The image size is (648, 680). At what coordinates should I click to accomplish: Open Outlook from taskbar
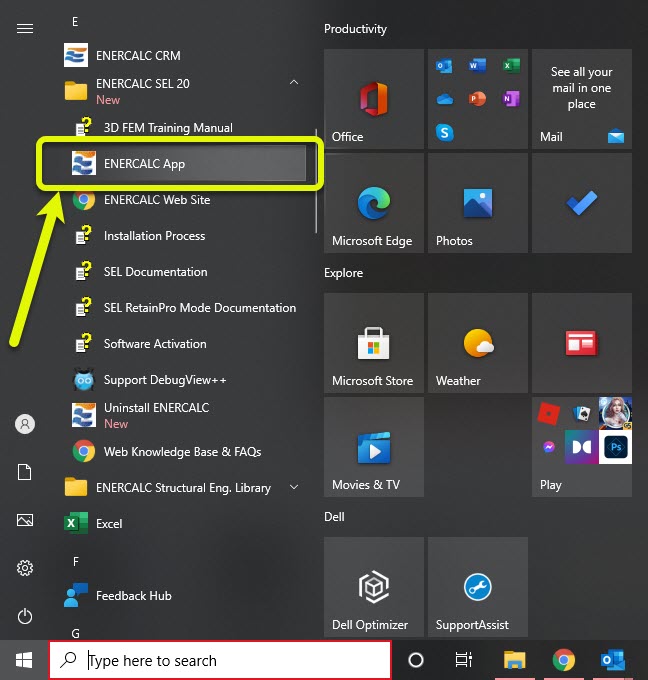pos(612,660)
